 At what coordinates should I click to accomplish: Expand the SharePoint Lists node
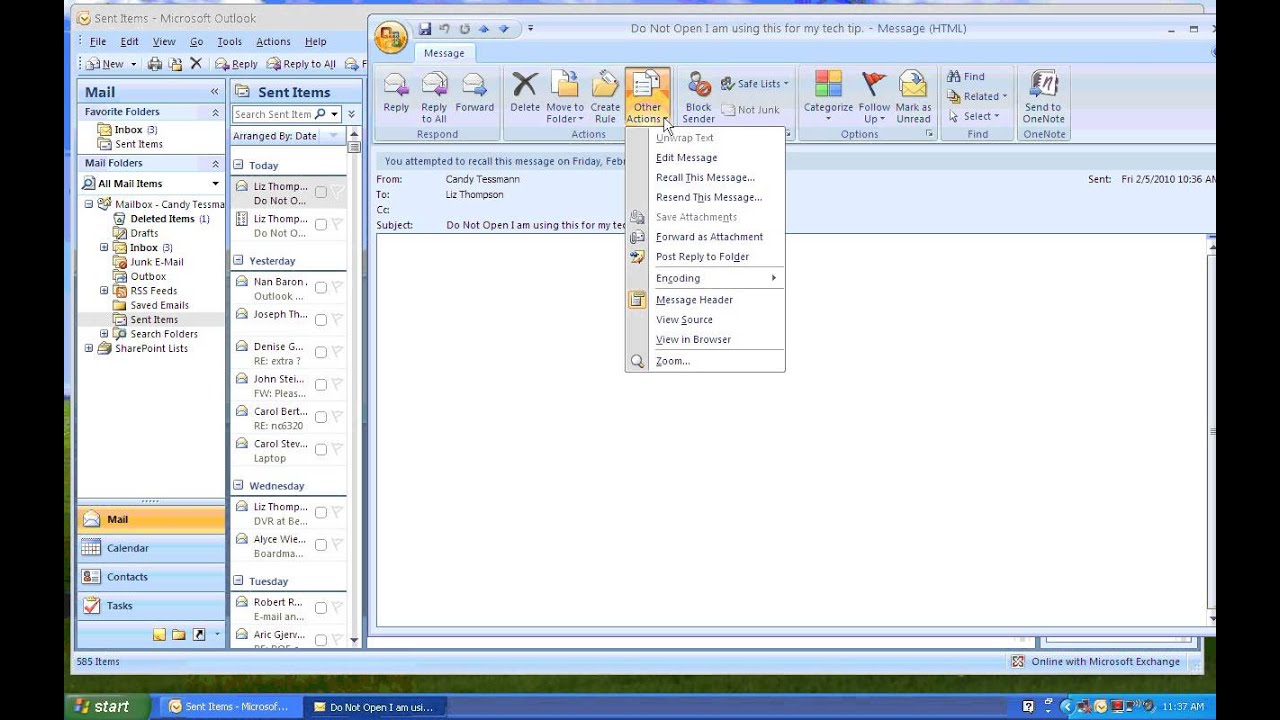[x=89, y=348]
